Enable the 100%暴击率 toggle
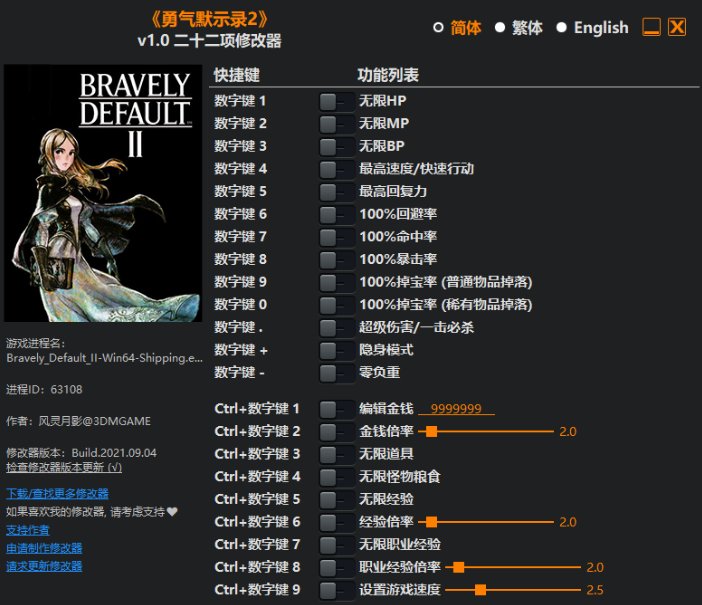Viewport: 702px width, 605px height. (337, 260)
